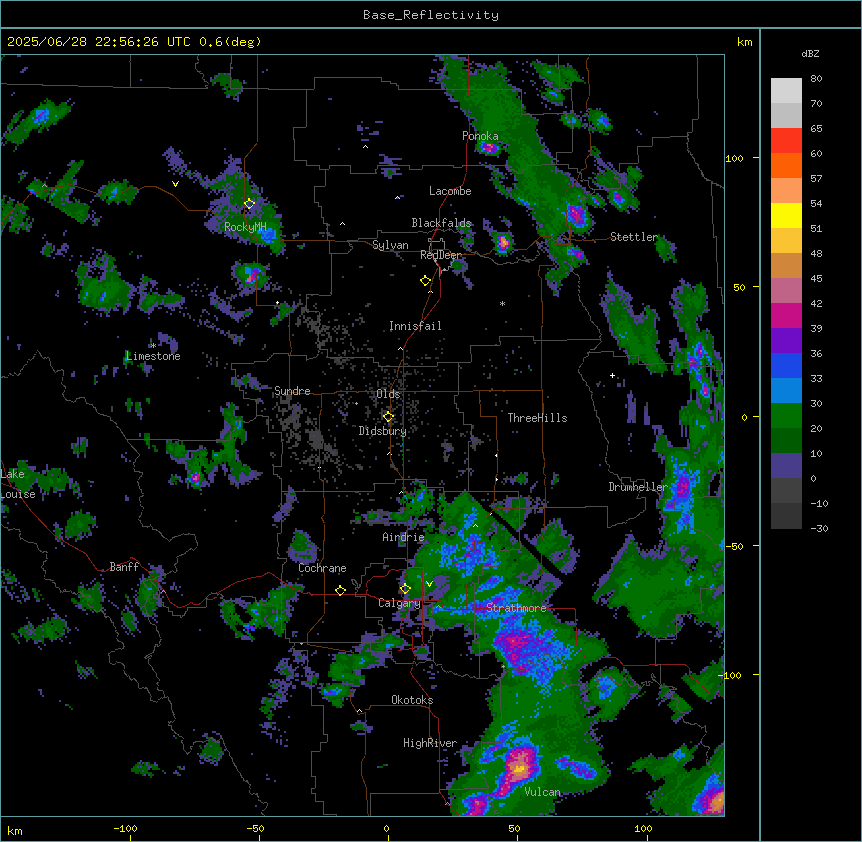Viewport: 862px width, 842px height.
Task: Click the ThreeHills label
Action: (x=537, y=418)
